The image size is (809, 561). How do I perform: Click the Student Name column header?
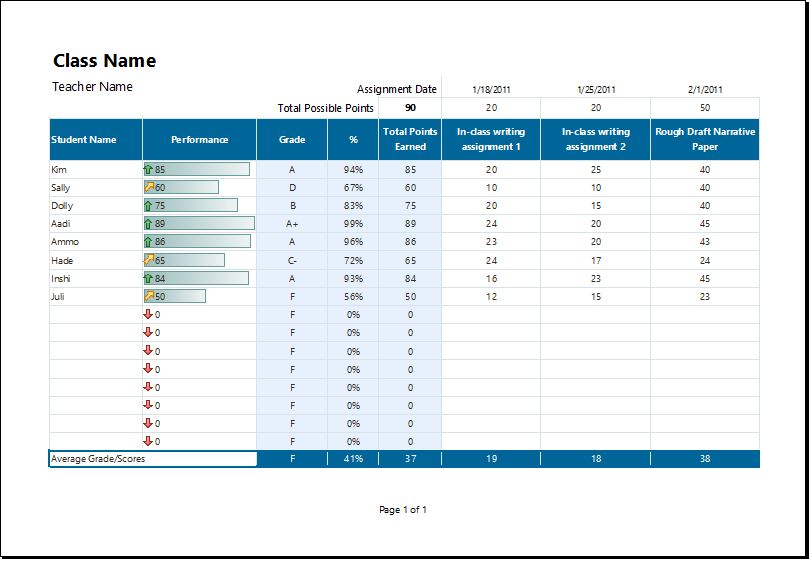pos(96,139)
